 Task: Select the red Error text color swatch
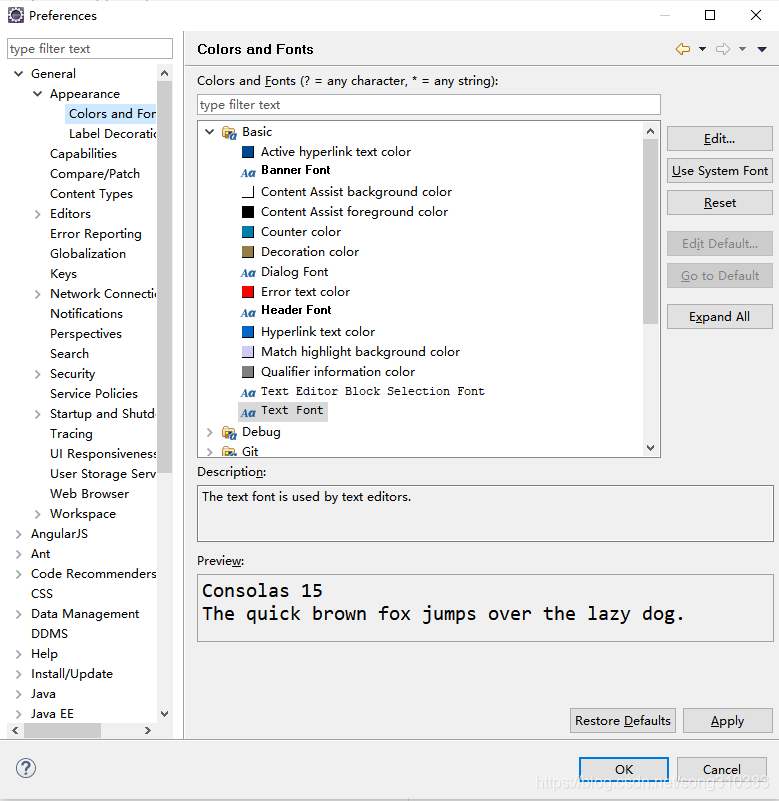[x=248, y=292]
